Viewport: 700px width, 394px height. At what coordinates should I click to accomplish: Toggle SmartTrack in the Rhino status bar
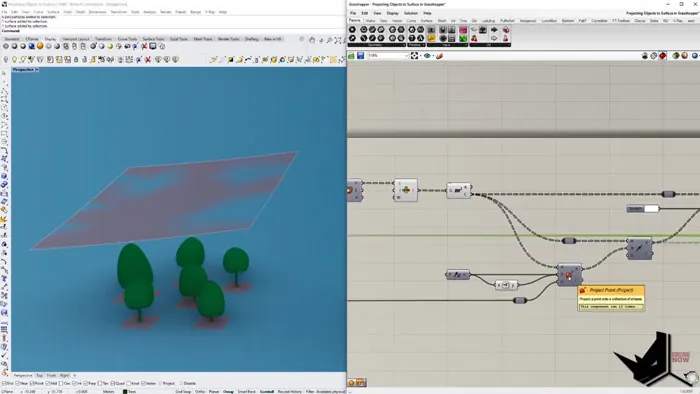(246, 392)
